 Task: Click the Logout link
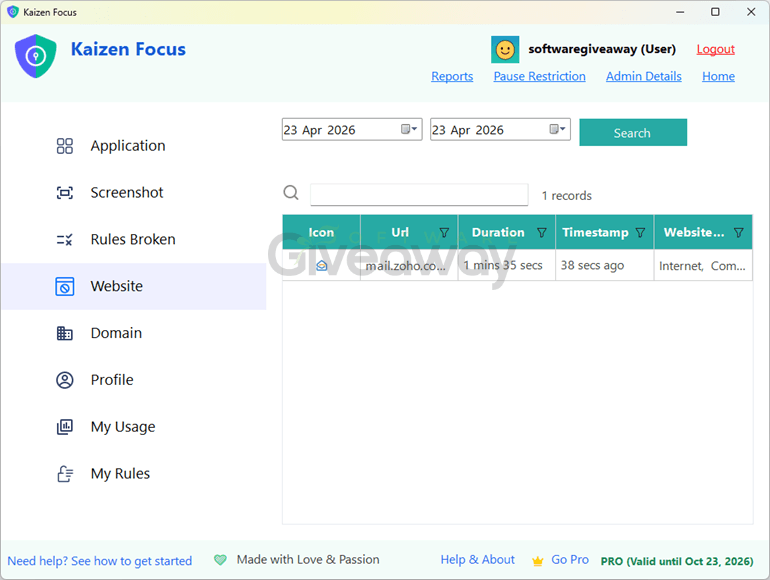715,49
